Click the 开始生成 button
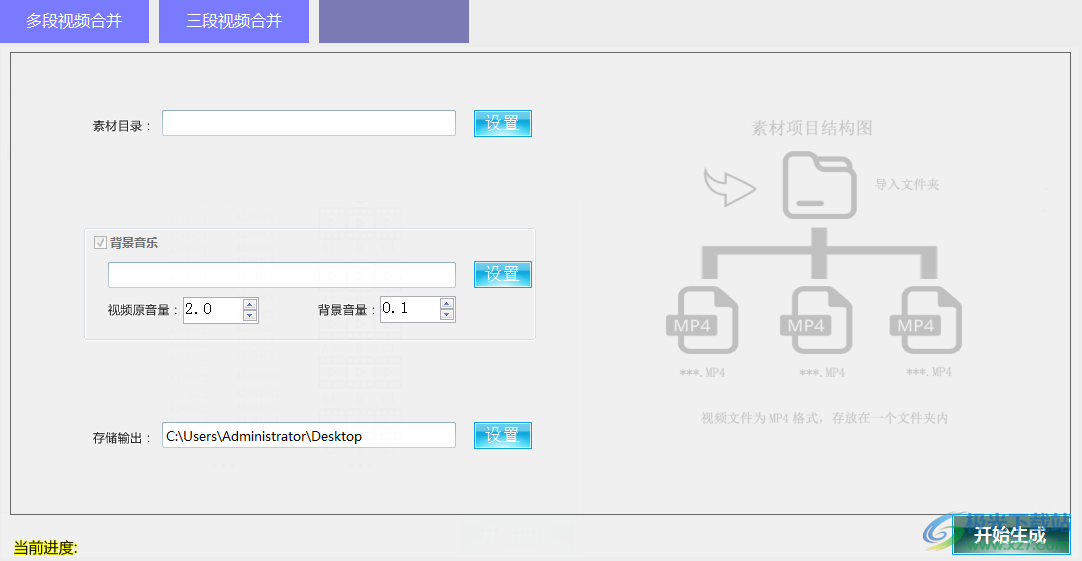 [1011, 535]
